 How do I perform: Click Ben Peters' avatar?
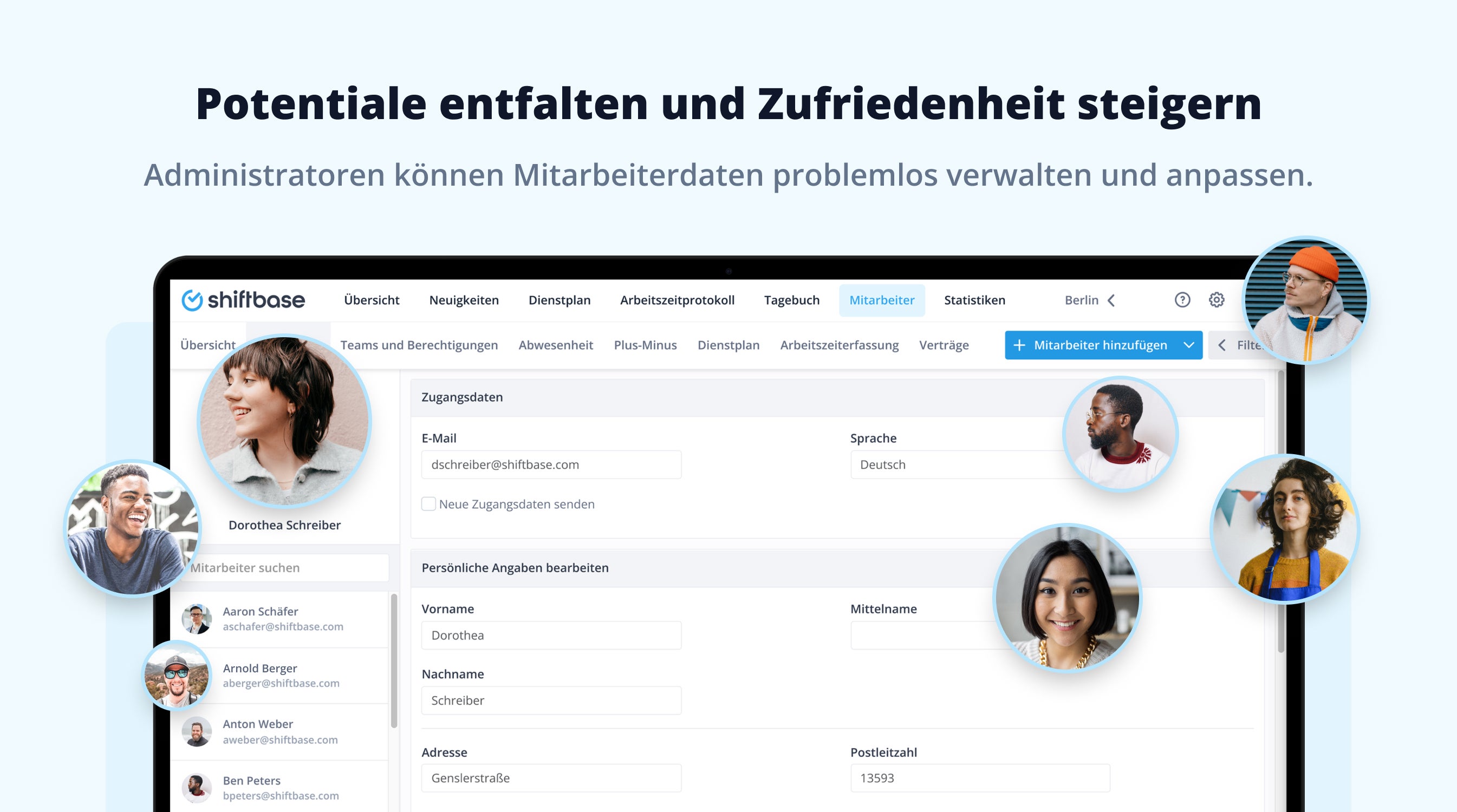pyautogui.click(x=196, y=788)
